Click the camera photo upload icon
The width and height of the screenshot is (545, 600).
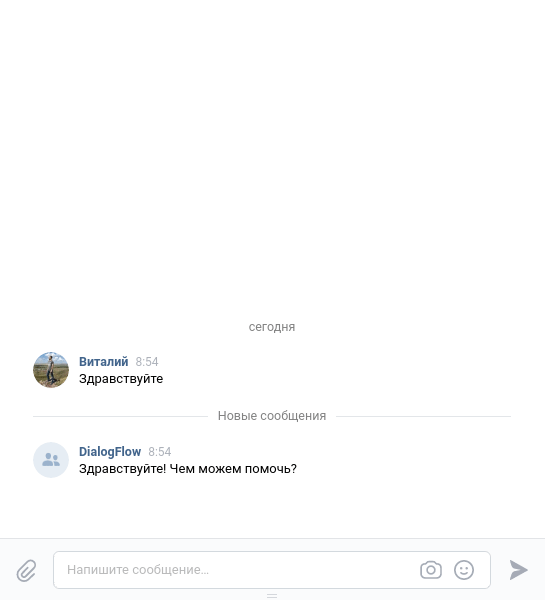tap(431, 570)
